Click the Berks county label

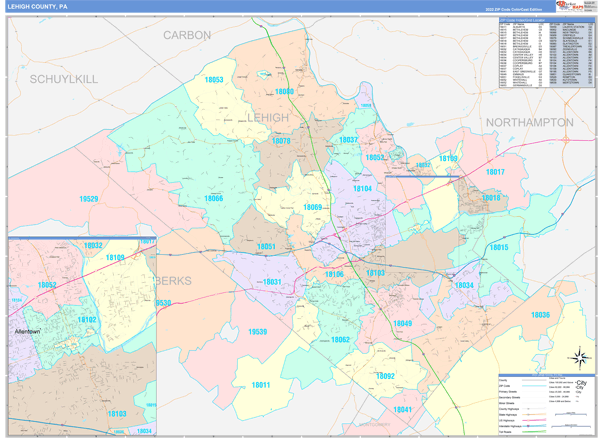(x=172, y=281)
